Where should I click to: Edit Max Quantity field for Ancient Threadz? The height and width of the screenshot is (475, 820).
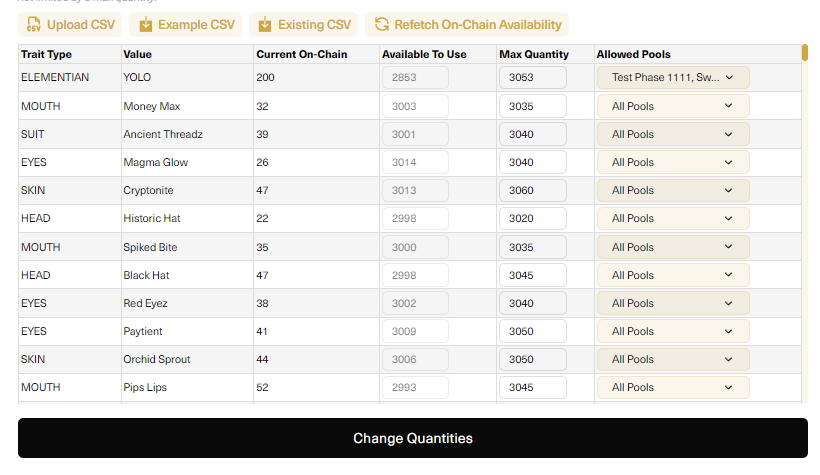pyautogui.click(x=533, y=134)
